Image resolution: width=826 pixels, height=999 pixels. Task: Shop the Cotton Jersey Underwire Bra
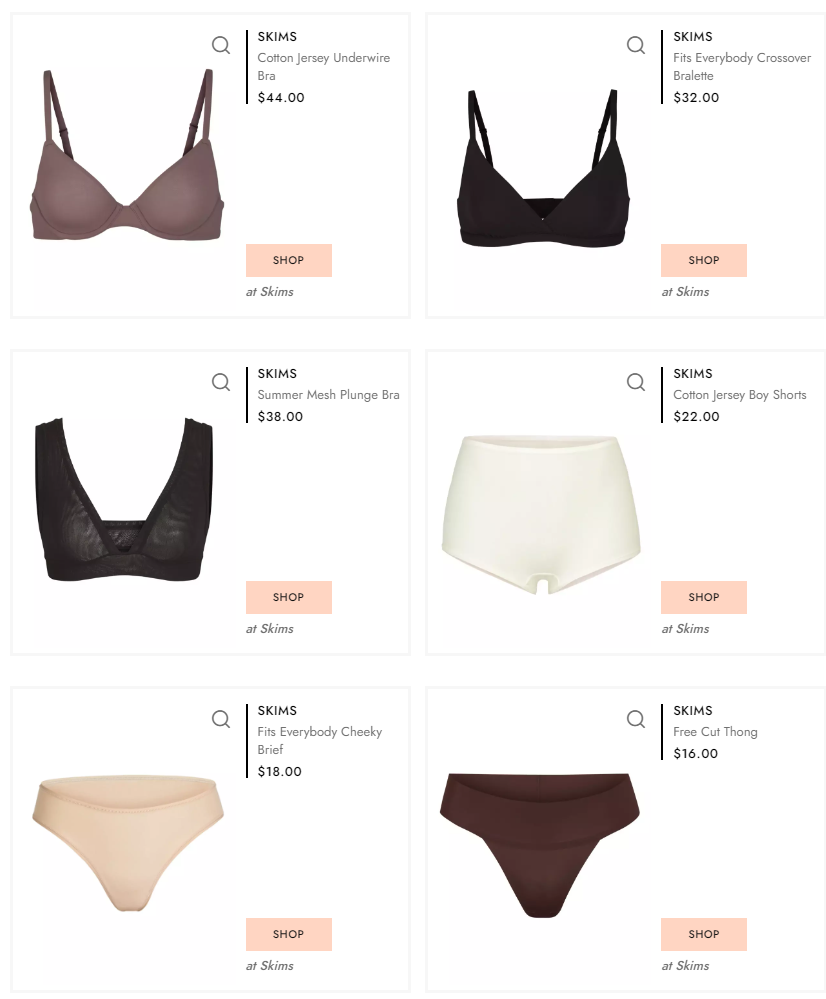289,260
